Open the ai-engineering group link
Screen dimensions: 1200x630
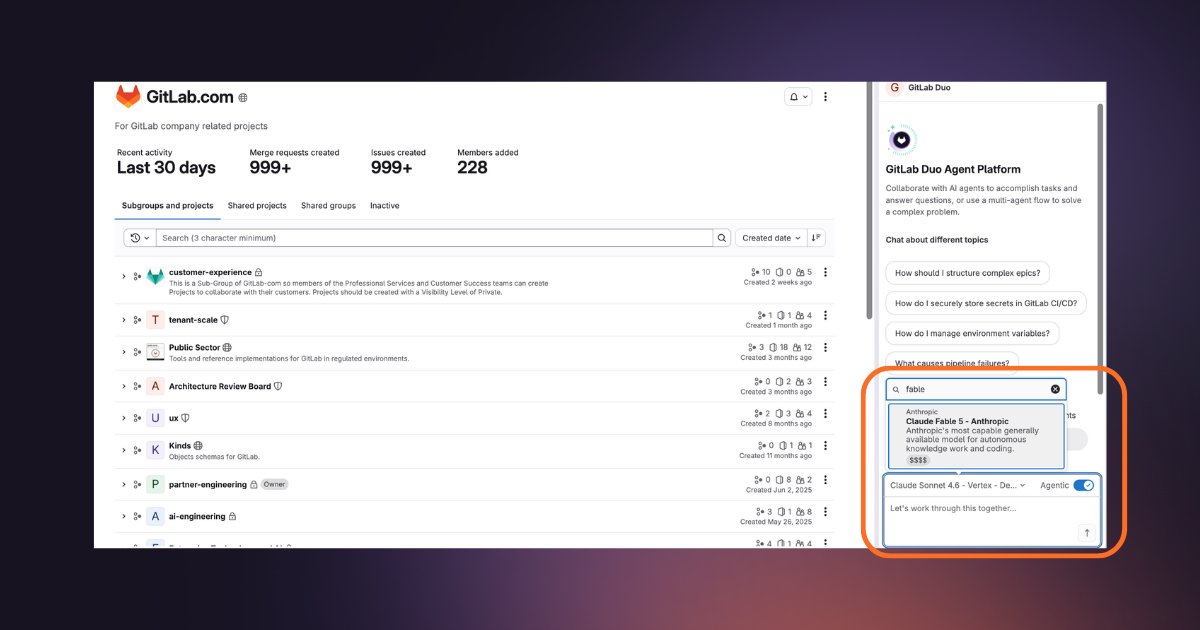(197, 516)
